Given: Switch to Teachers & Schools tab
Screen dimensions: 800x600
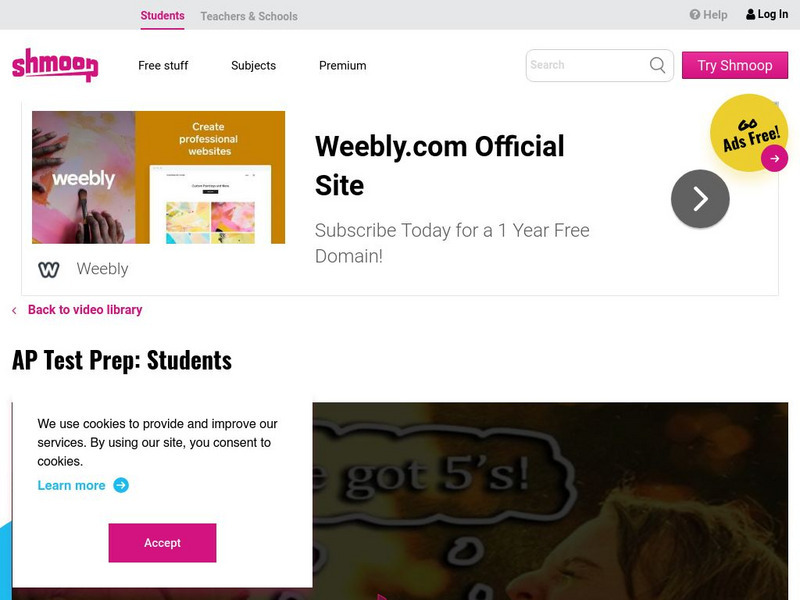Looking at the screenshot, I should (x=249, y=16).
